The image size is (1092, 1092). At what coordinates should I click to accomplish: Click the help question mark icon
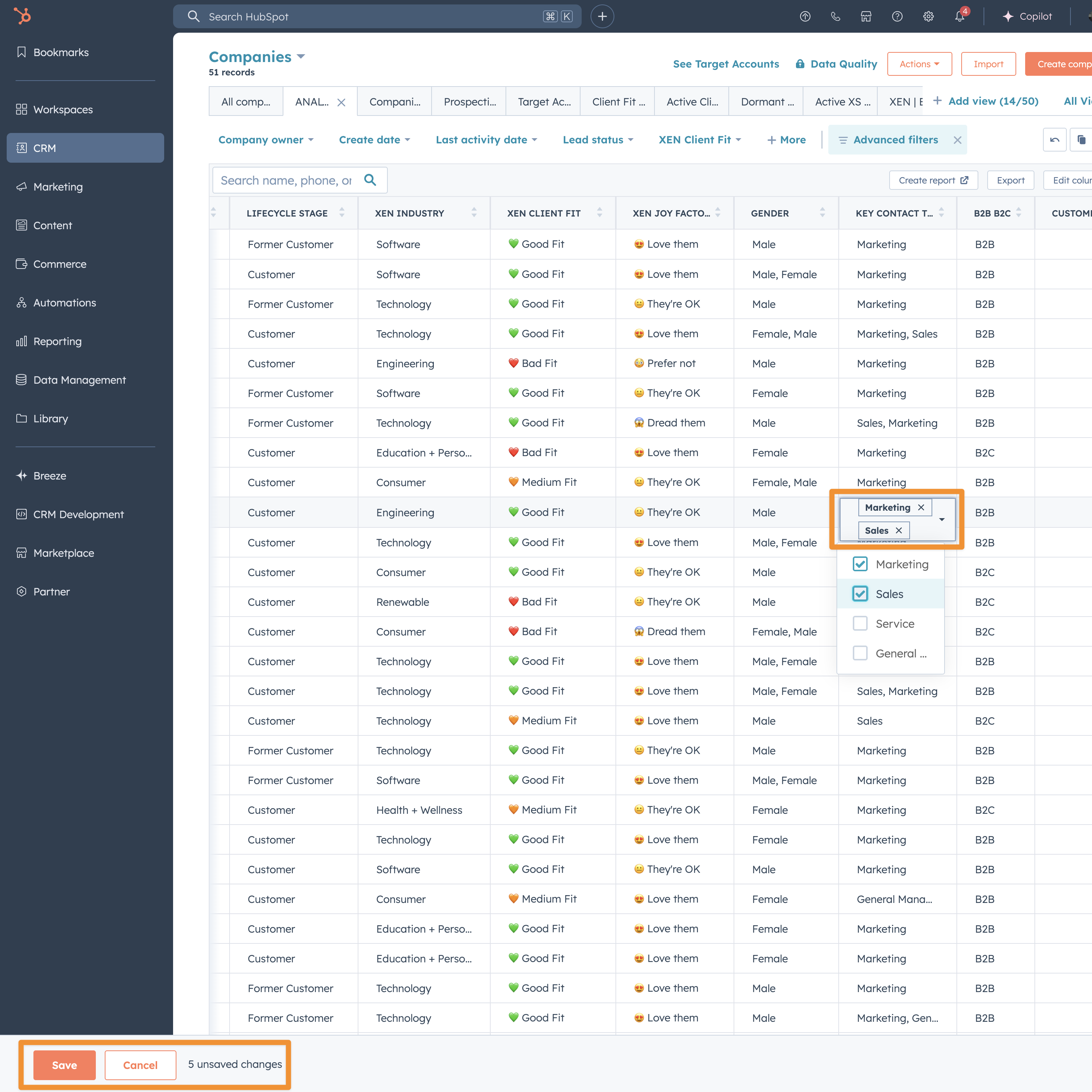(x=897, y=16)
